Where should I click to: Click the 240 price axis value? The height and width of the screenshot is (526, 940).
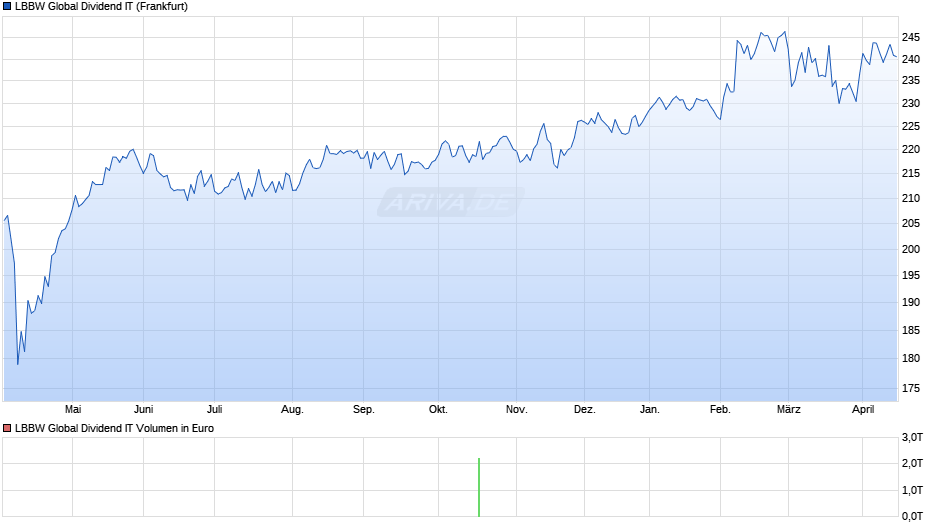coord(911,59)
